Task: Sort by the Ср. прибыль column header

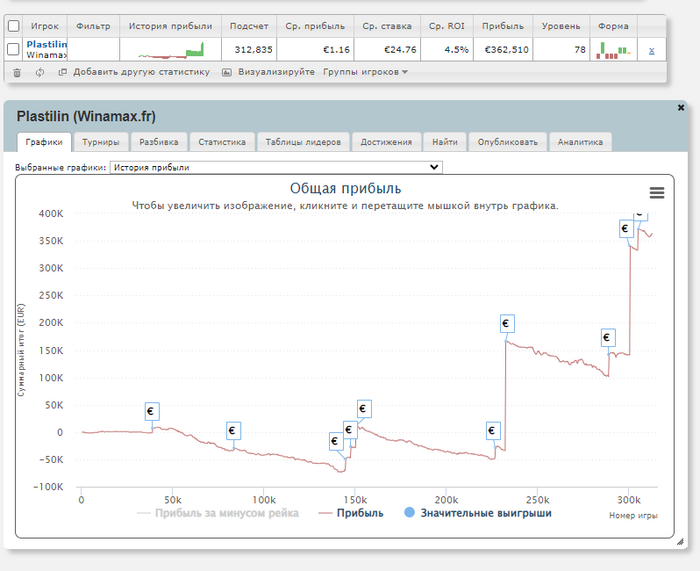Action: click(315, 26)
